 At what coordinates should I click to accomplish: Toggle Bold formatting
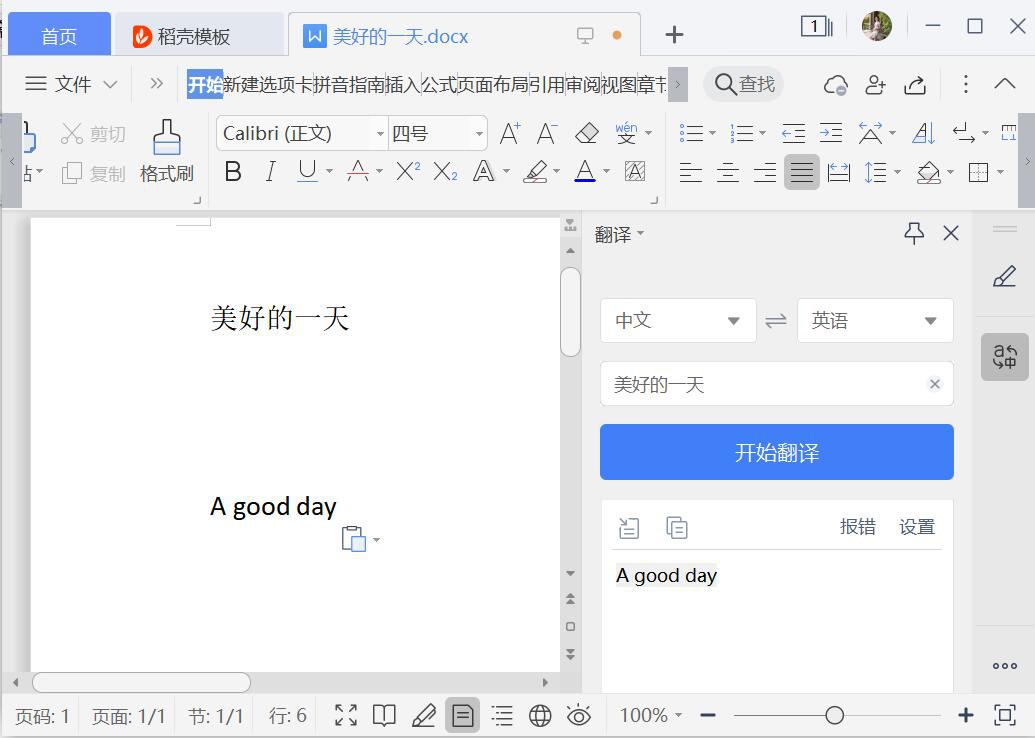[x=233, y=172]
